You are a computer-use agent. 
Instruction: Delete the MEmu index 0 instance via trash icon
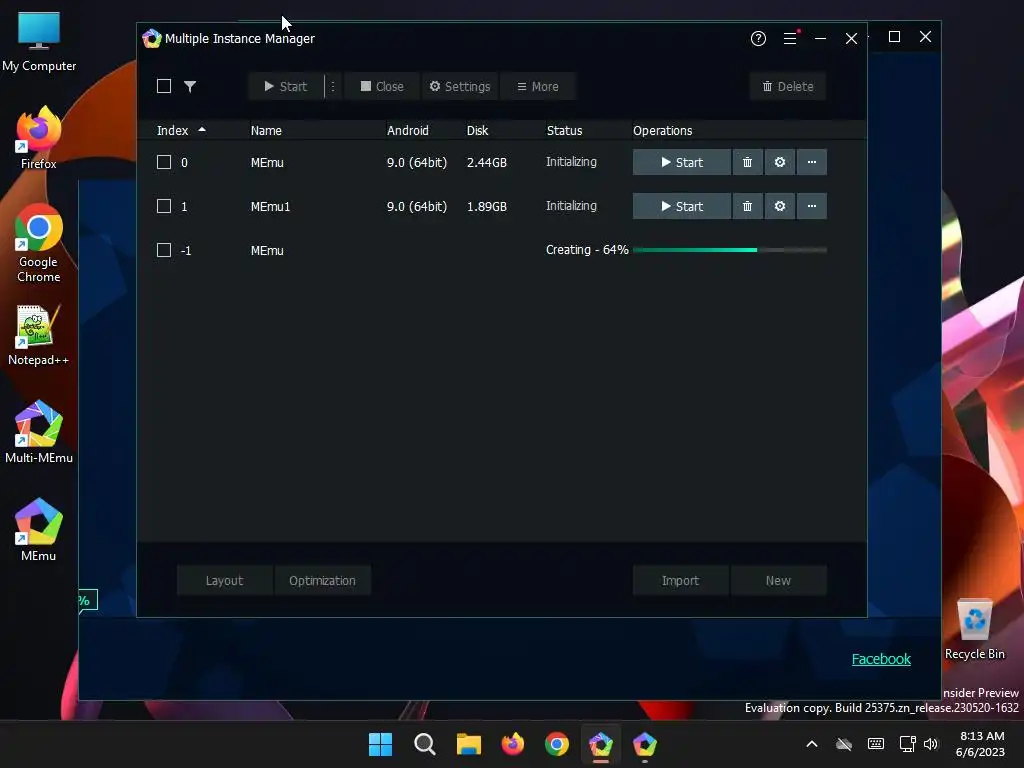(x=748, y=162)
